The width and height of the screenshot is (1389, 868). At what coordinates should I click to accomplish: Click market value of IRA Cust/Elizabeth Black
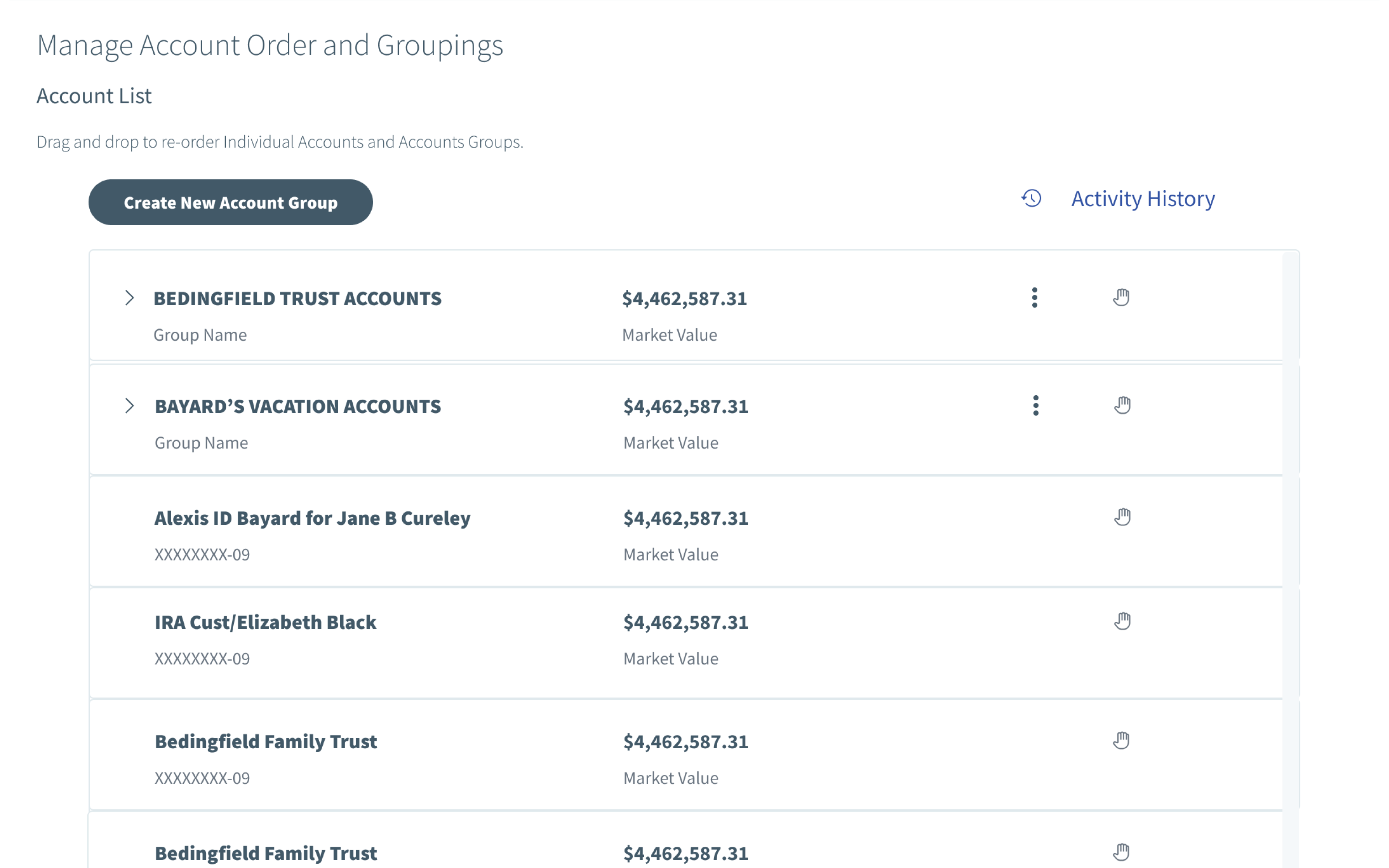tap(686, 622)
